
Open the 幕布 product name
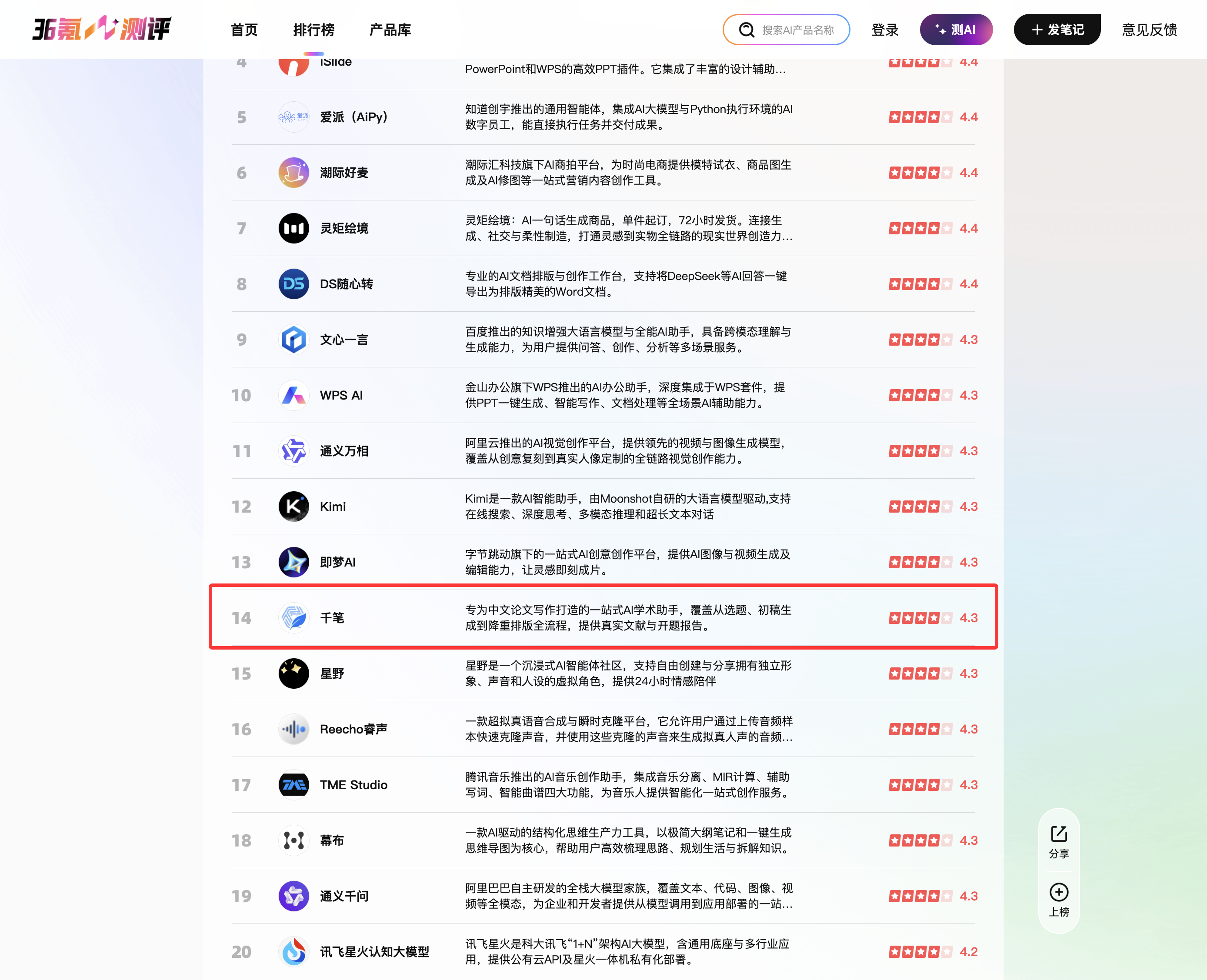(x=332, y=840)
